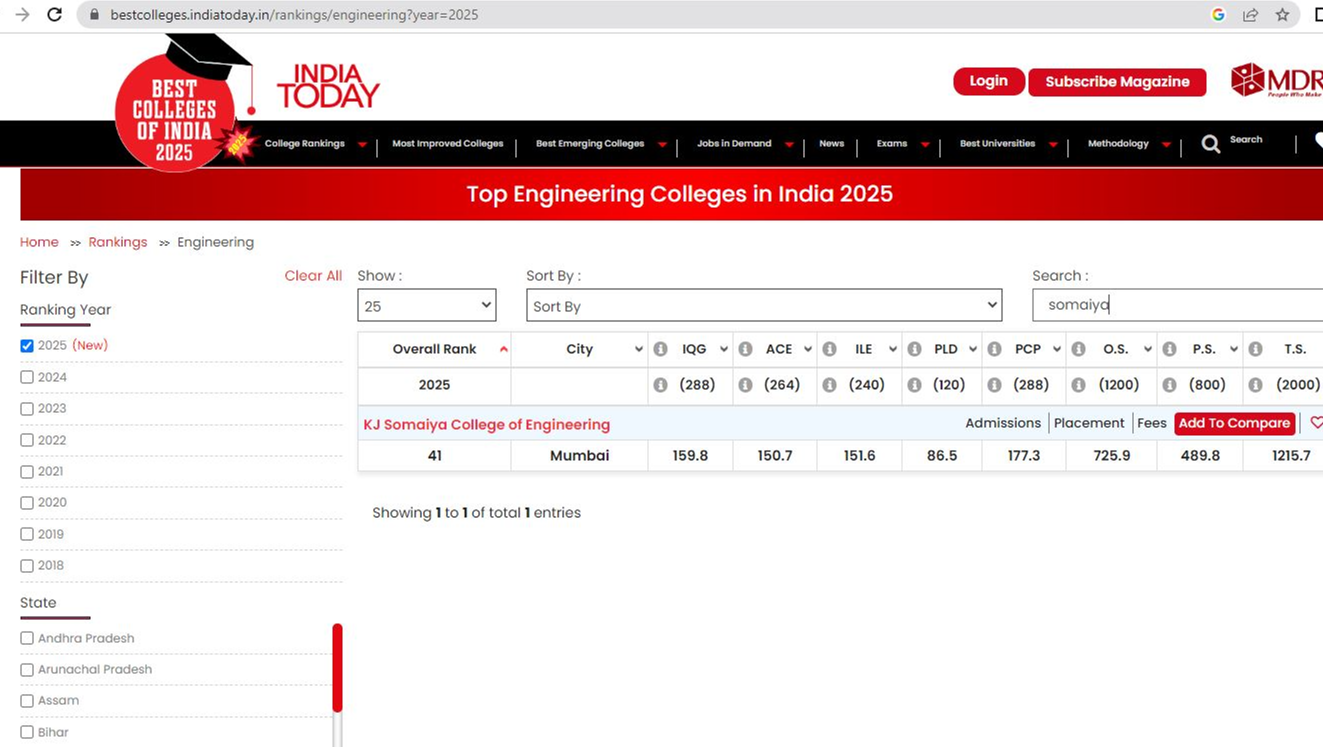Click info icon beside (288) IQG max
Image resolution: width=1323 pixels, height=747 pixels.
pos(660,385)
